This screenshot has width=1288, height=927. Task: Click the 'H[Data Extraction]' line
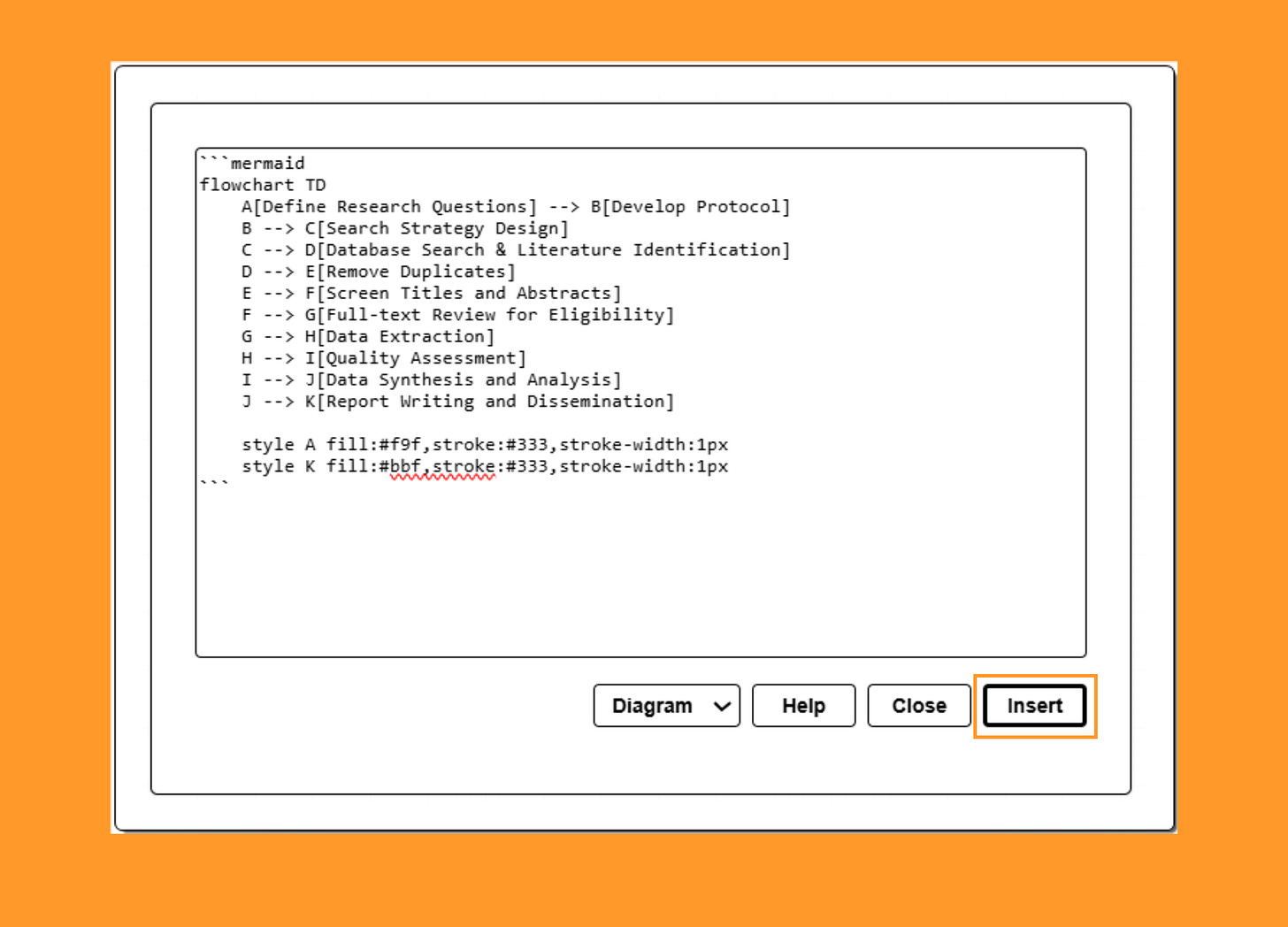pyautogui.click(x=368, y=336)
